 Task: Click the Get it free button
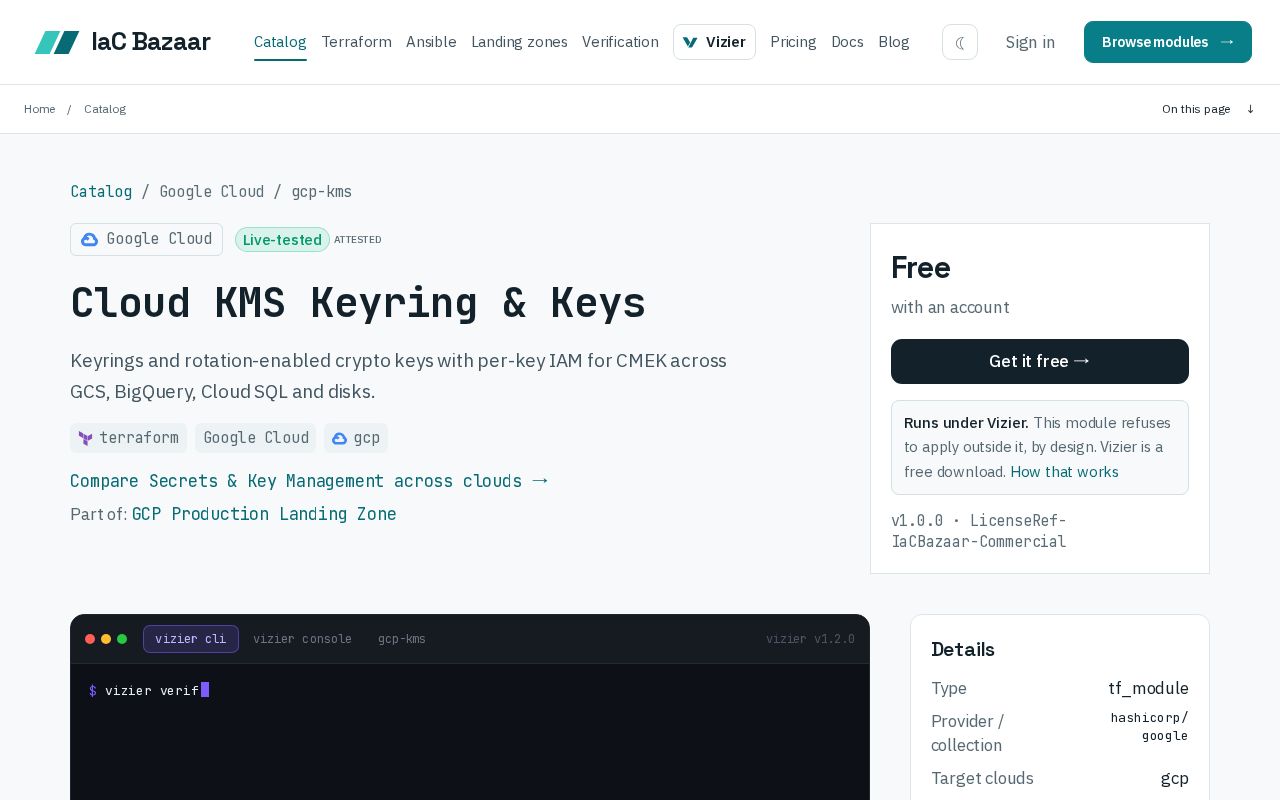pyautogui.click(x=1040, y=361)
